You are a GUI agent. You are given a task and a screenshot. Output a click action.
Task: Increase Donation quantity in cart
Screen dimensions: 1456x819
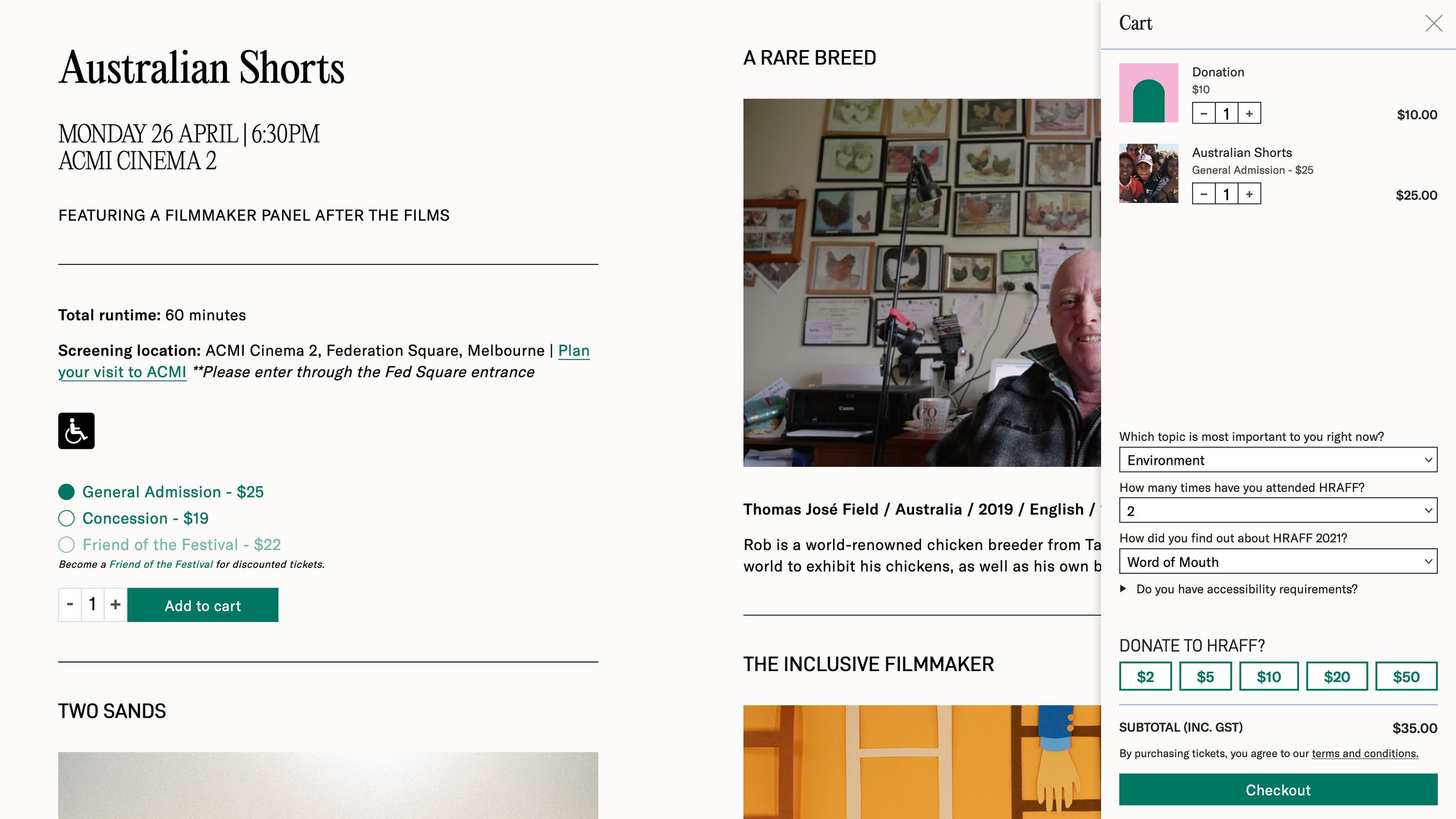(x=1249, y=113)
